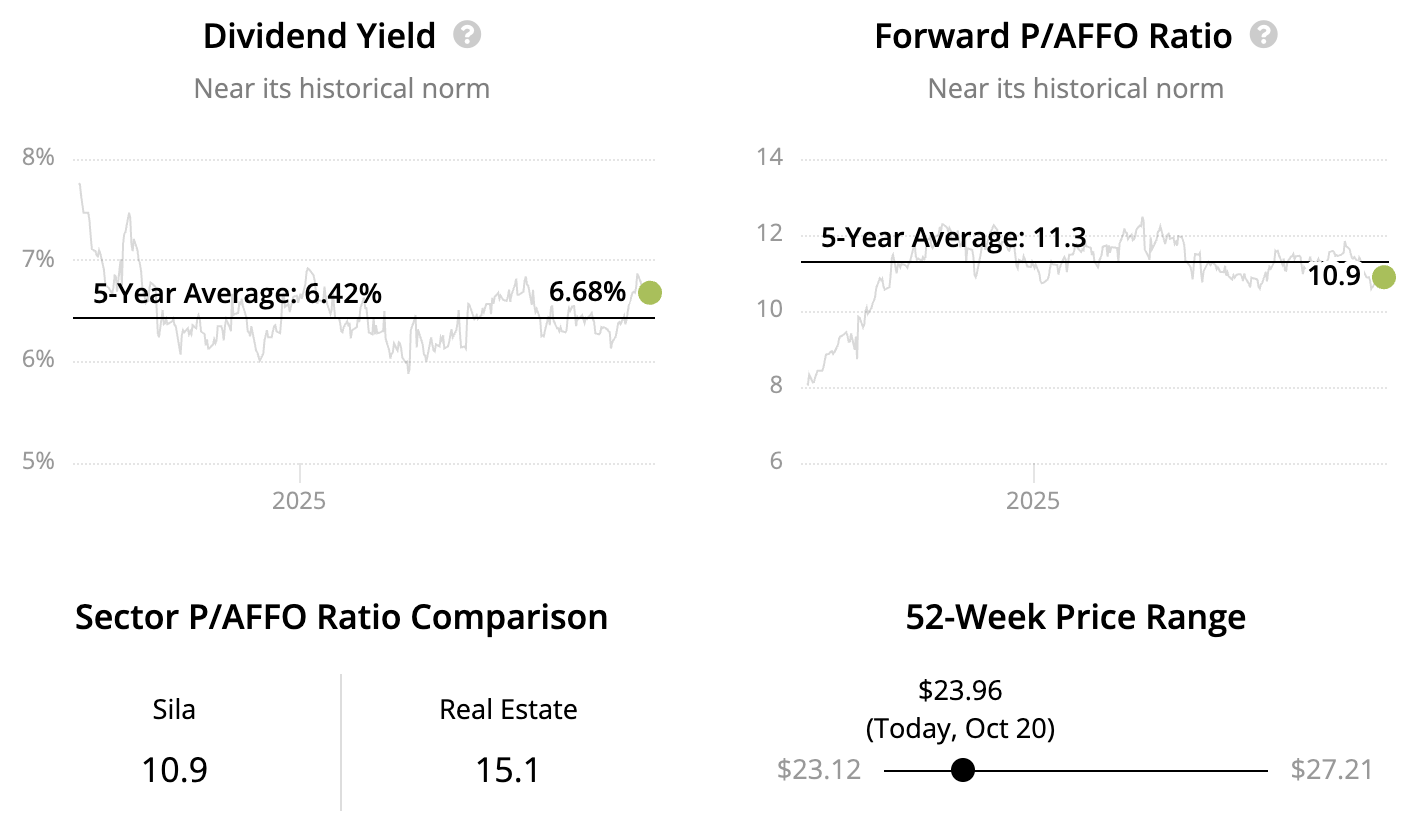
Task: Select the green dot on P/AFFO chart
Action: point(1383,277)
